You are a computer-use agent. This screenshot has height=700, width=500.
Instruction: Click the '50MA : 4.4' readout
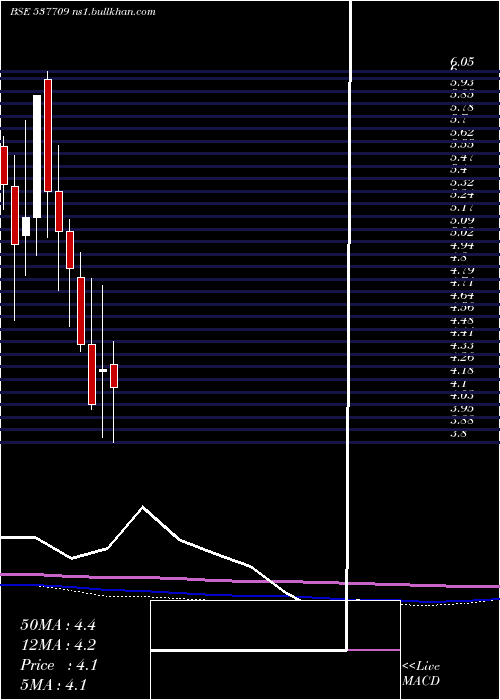tap(58, 625)
